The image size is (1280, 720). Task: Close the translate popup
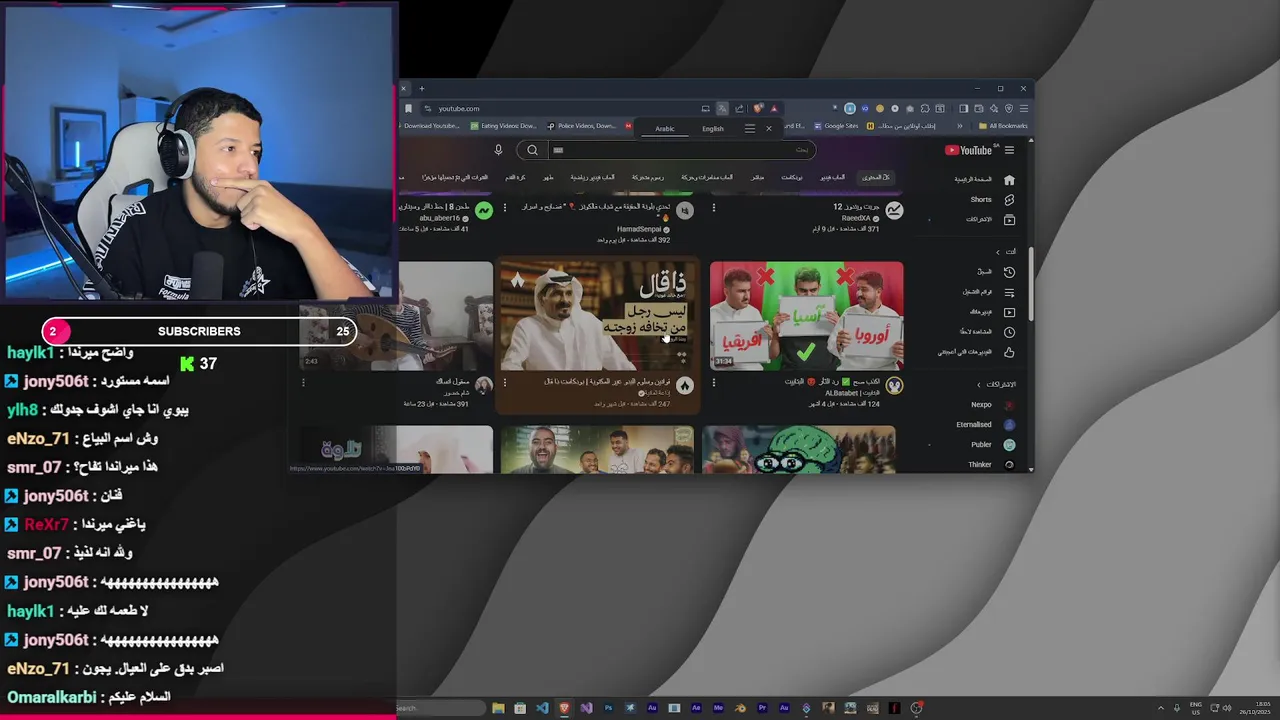point(769,129)
